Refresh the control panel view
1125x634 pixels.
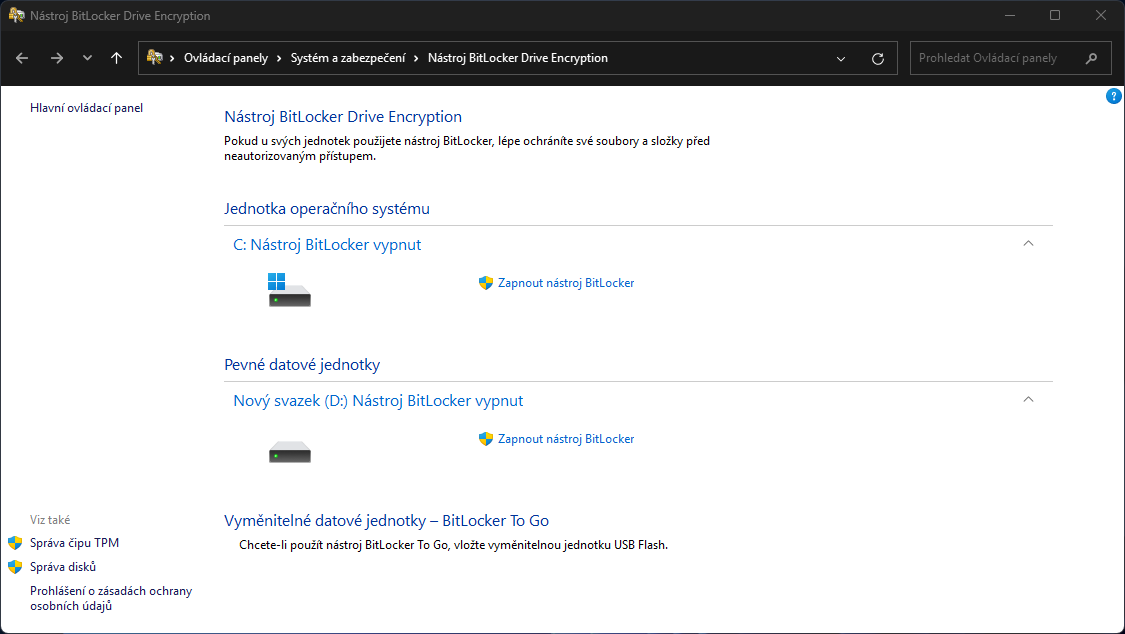point(877,59)
